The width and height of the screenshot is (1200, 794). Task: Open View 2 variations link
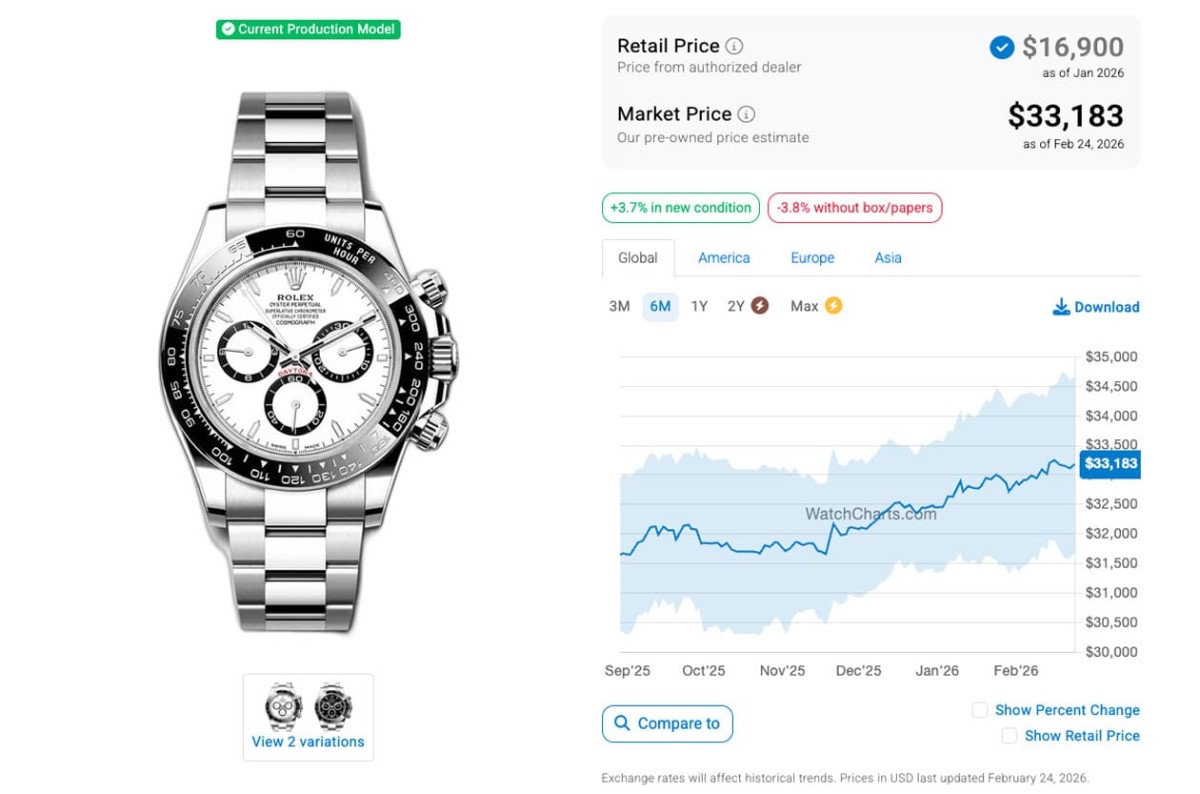click(308, 742)
